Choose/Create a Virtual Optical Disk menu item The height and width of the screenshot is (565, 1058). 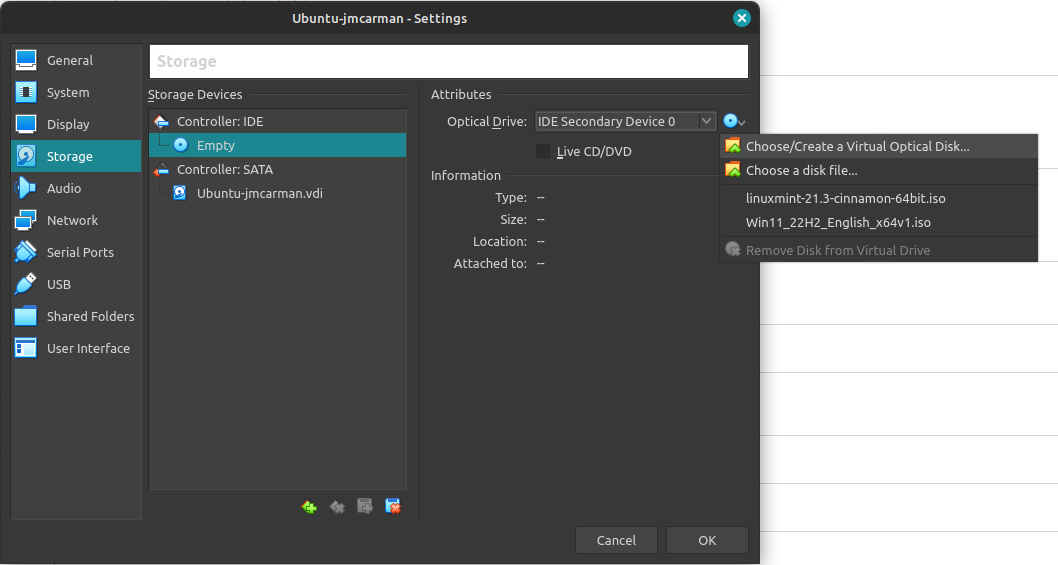(x=879, y=146)
